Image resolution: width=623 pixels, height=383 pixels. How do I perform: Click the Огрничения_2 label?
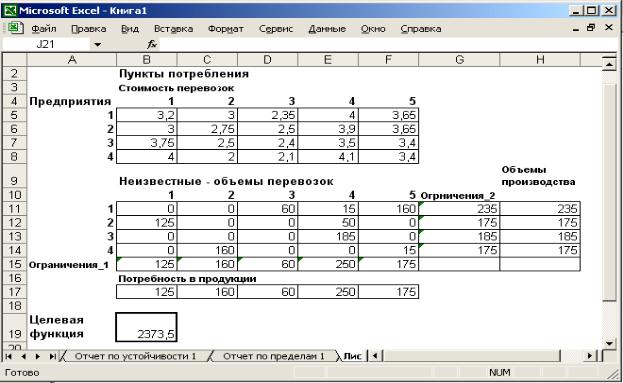coord(458,195)
